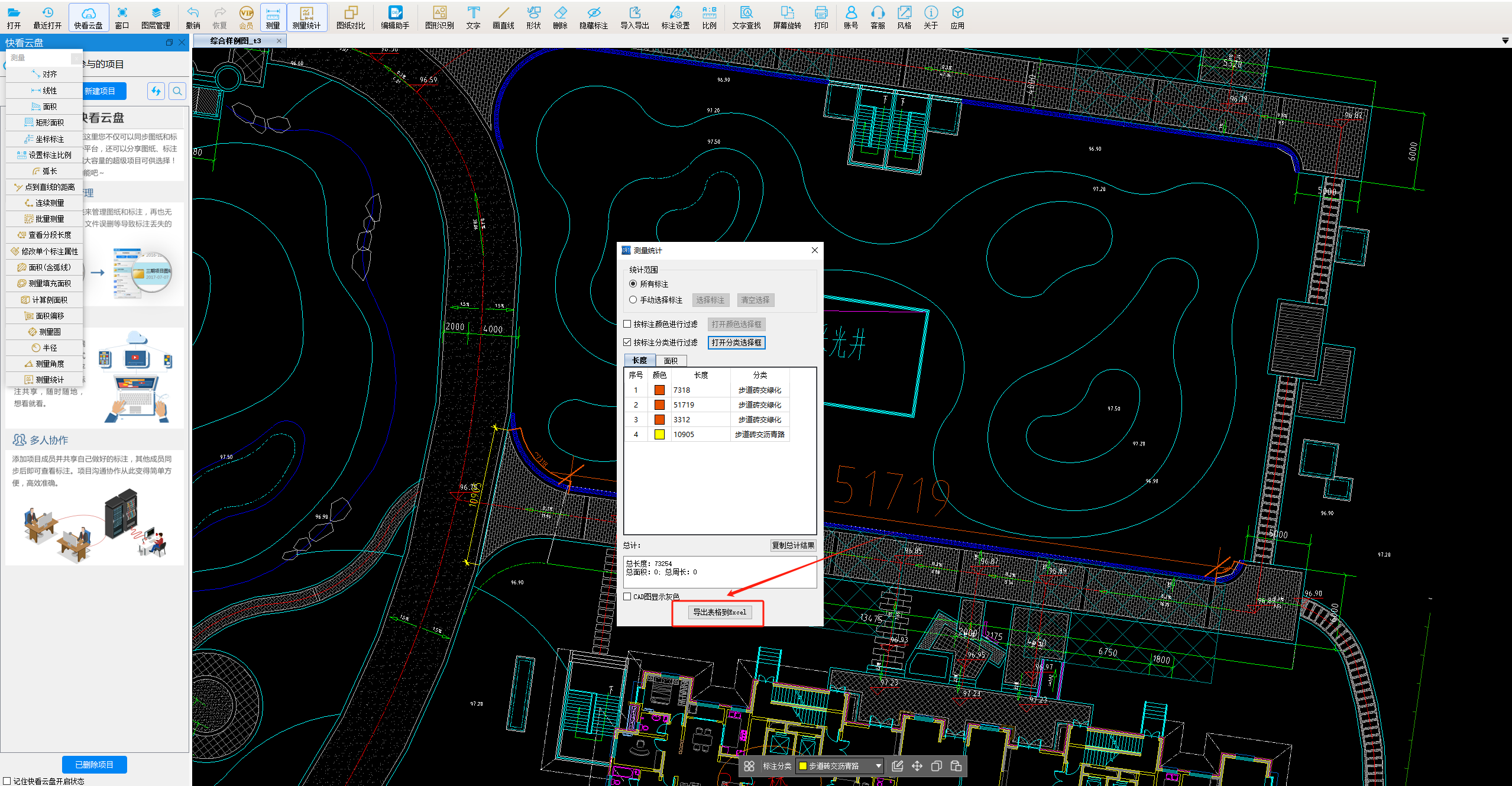1512x786 pixels.
Task: Click the 测量统计 toolbar button
Action: coord(306,17)
